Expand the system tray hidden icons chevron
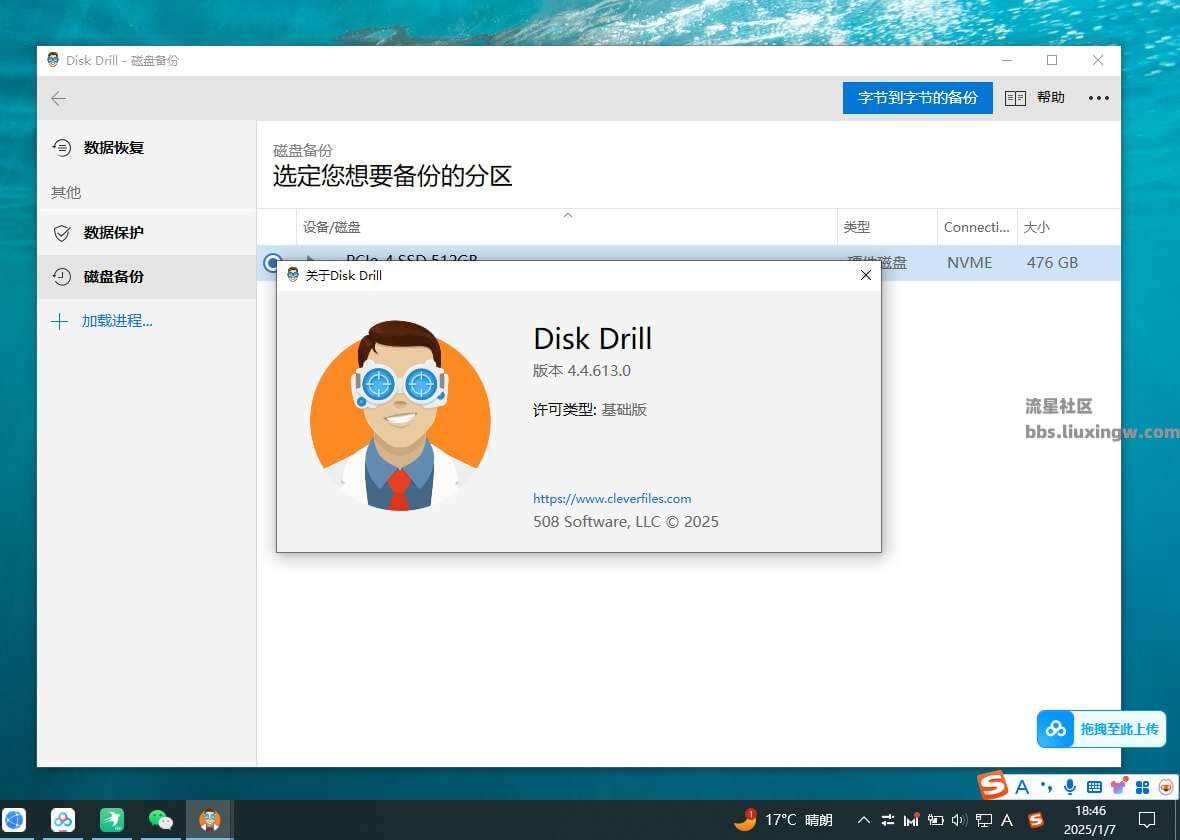The image size is (1180, 840). (x=864, y=820)
